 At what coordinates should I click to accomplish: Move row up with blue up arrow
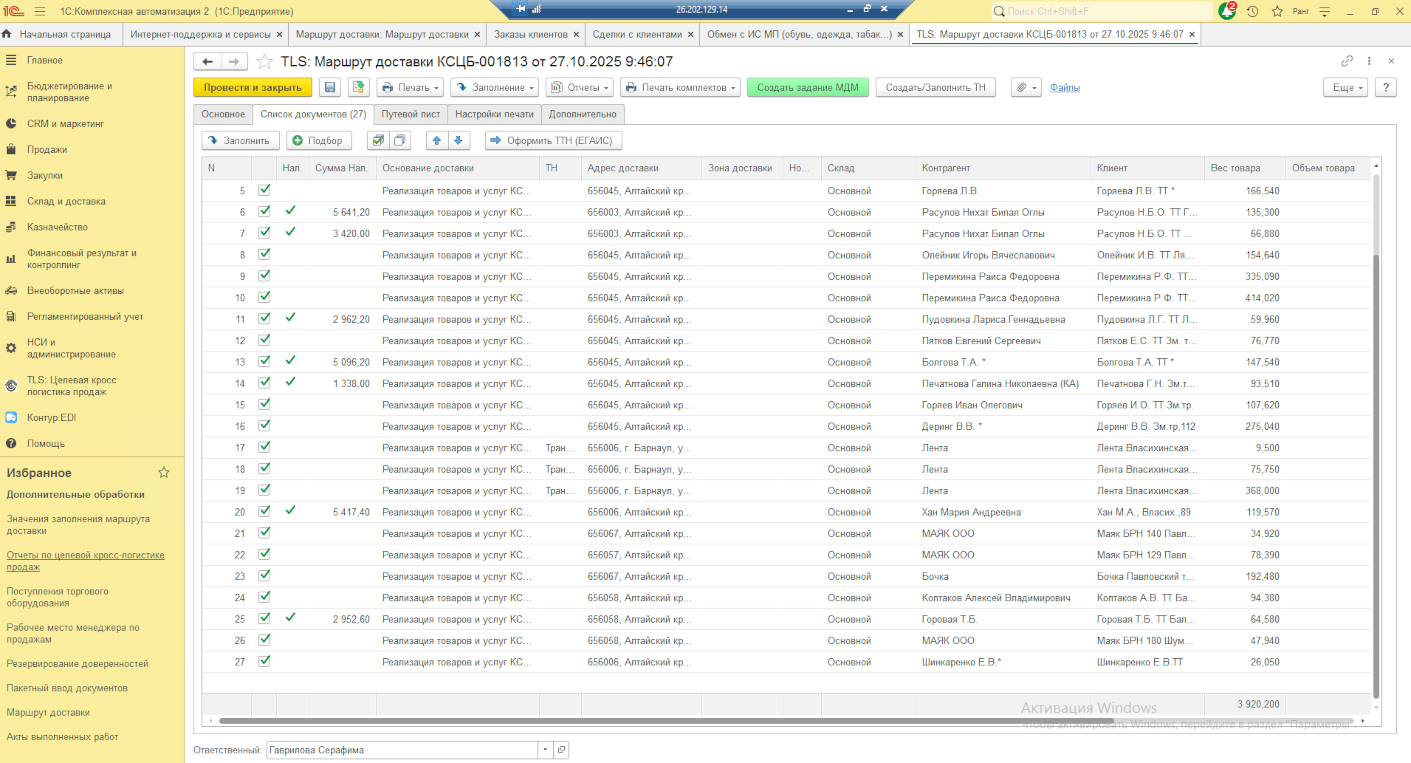pyautogui.click(x=436, y=141)
